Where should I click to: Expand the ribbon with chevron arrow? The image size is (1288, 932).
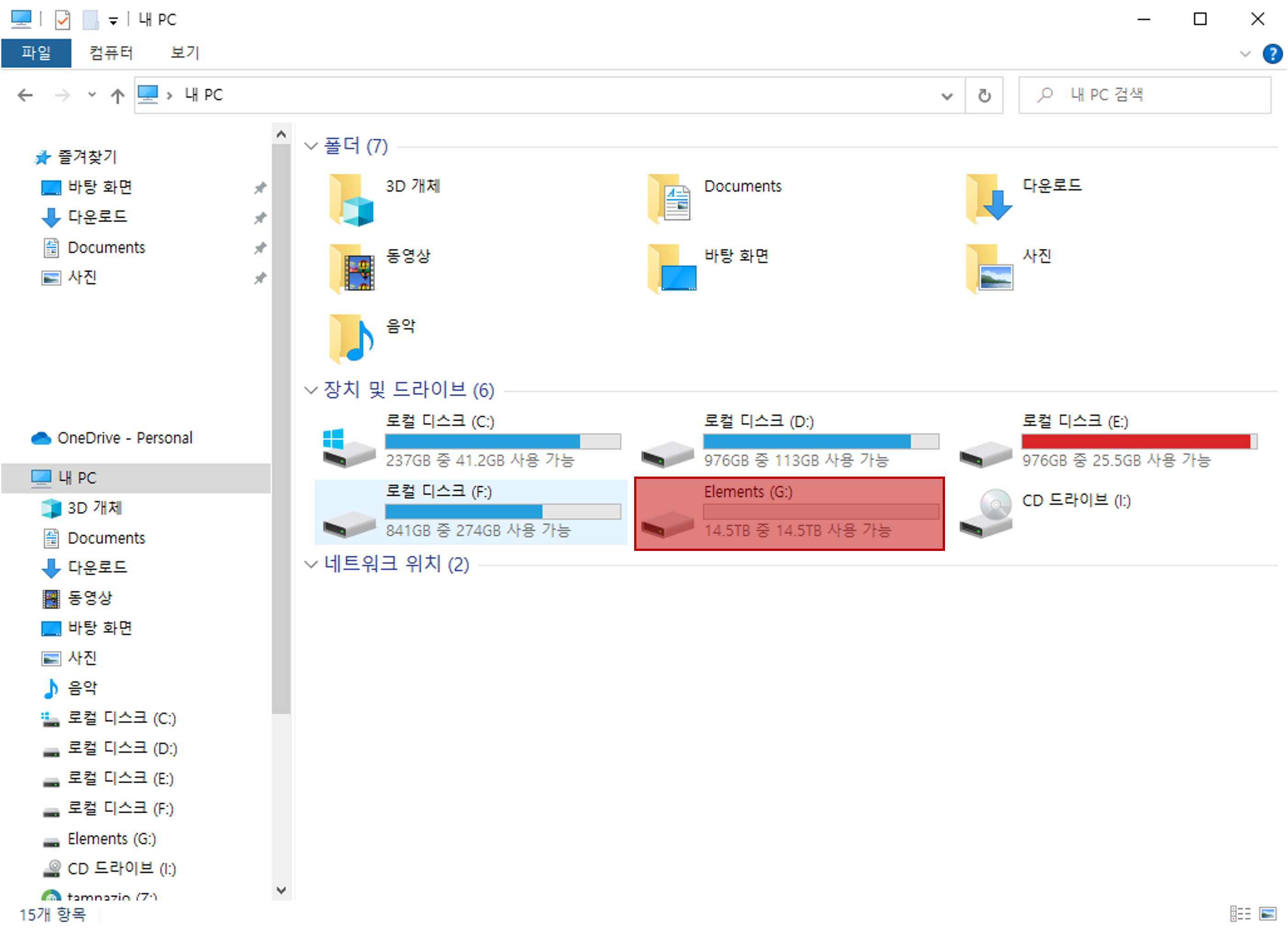click(1245, 54)
